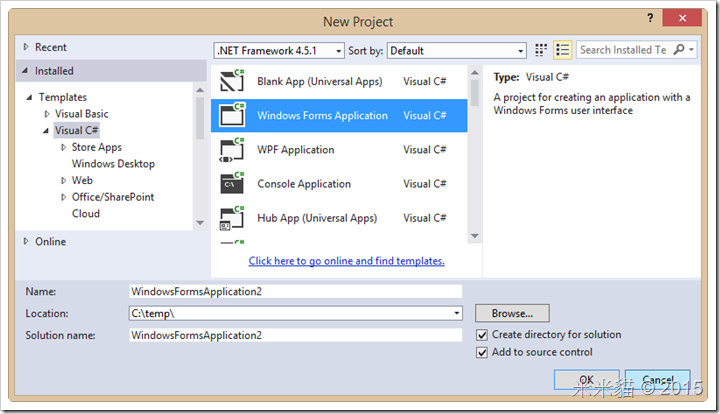Open the Location path dropdown arrow

456,313
